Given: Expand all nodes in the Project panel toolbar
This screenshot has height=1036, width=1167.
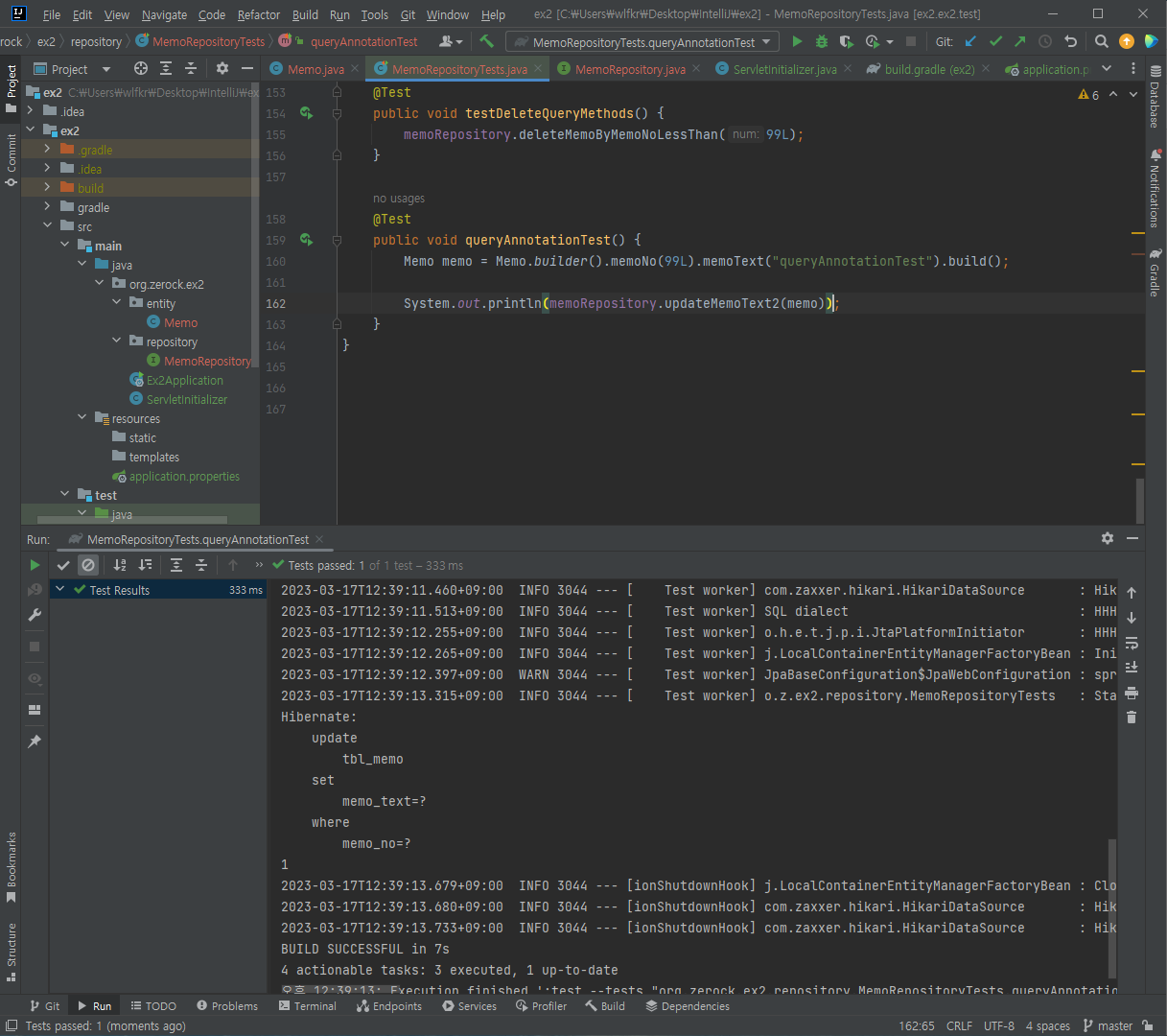Looking at the screenshot, I should [166, 68].
